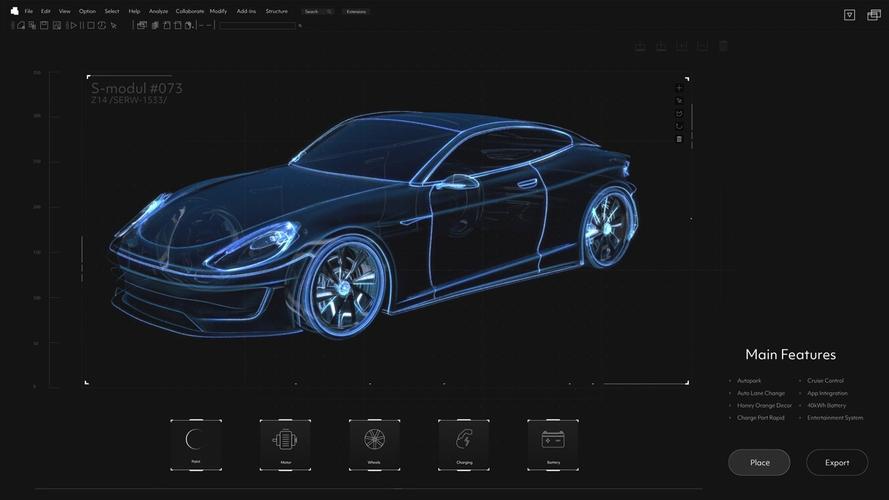The width and height of the screenshot is (889, 500).
Task: Select the Battery component tile
Action: [553, 445]
